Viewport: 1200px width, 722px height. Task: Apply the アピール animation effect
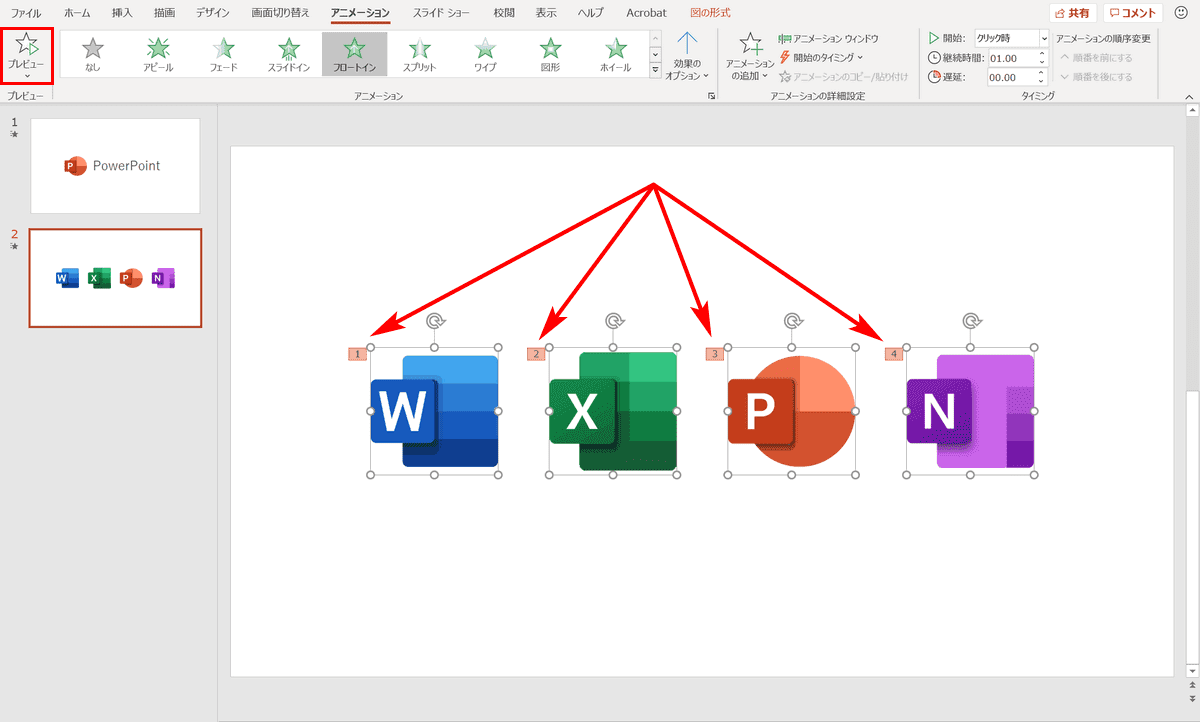[158, 55]
